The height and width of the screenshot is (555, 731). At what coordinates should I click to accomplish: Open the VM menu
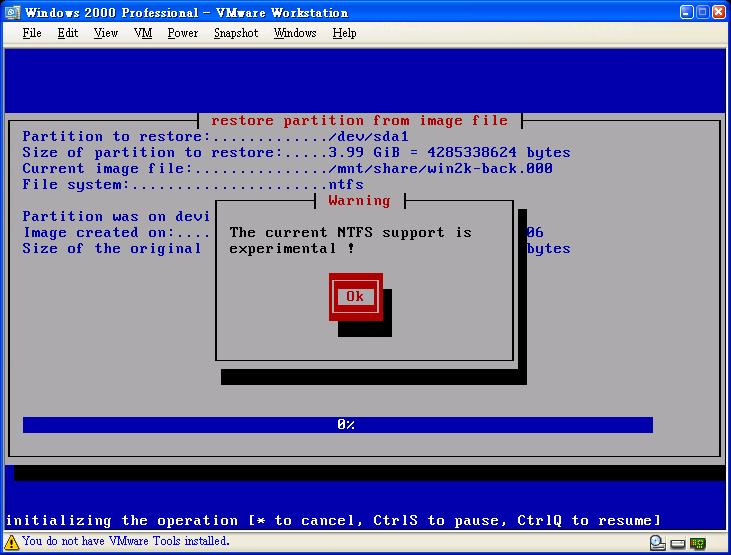click(x=143, y=33)
